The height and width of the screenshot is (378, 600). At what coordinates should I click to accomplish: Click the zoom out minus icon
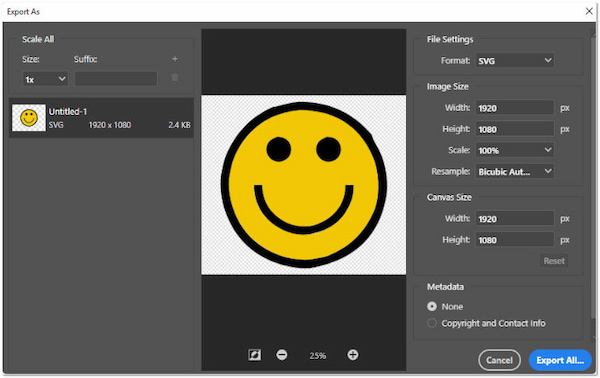282,355
